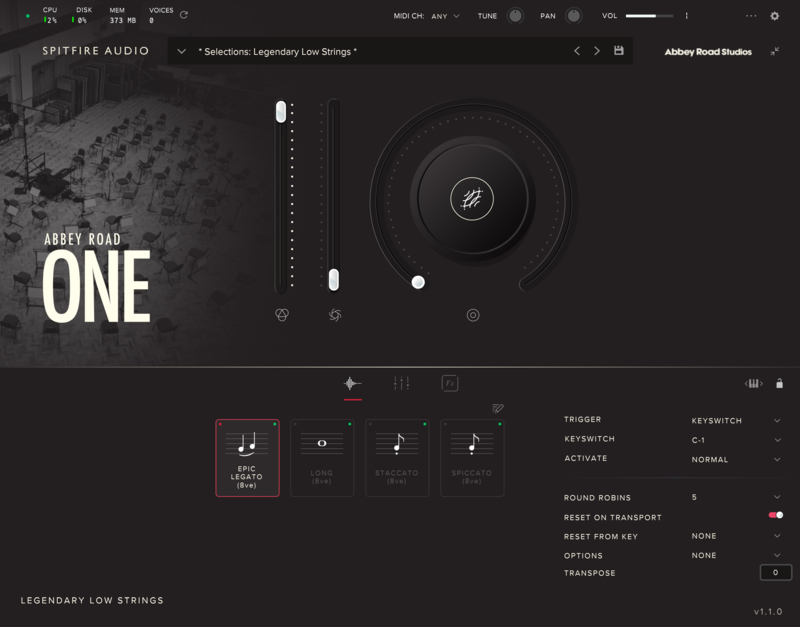800x627 pixels.
Task: Click the Tune knob
Action: (515, 16)
